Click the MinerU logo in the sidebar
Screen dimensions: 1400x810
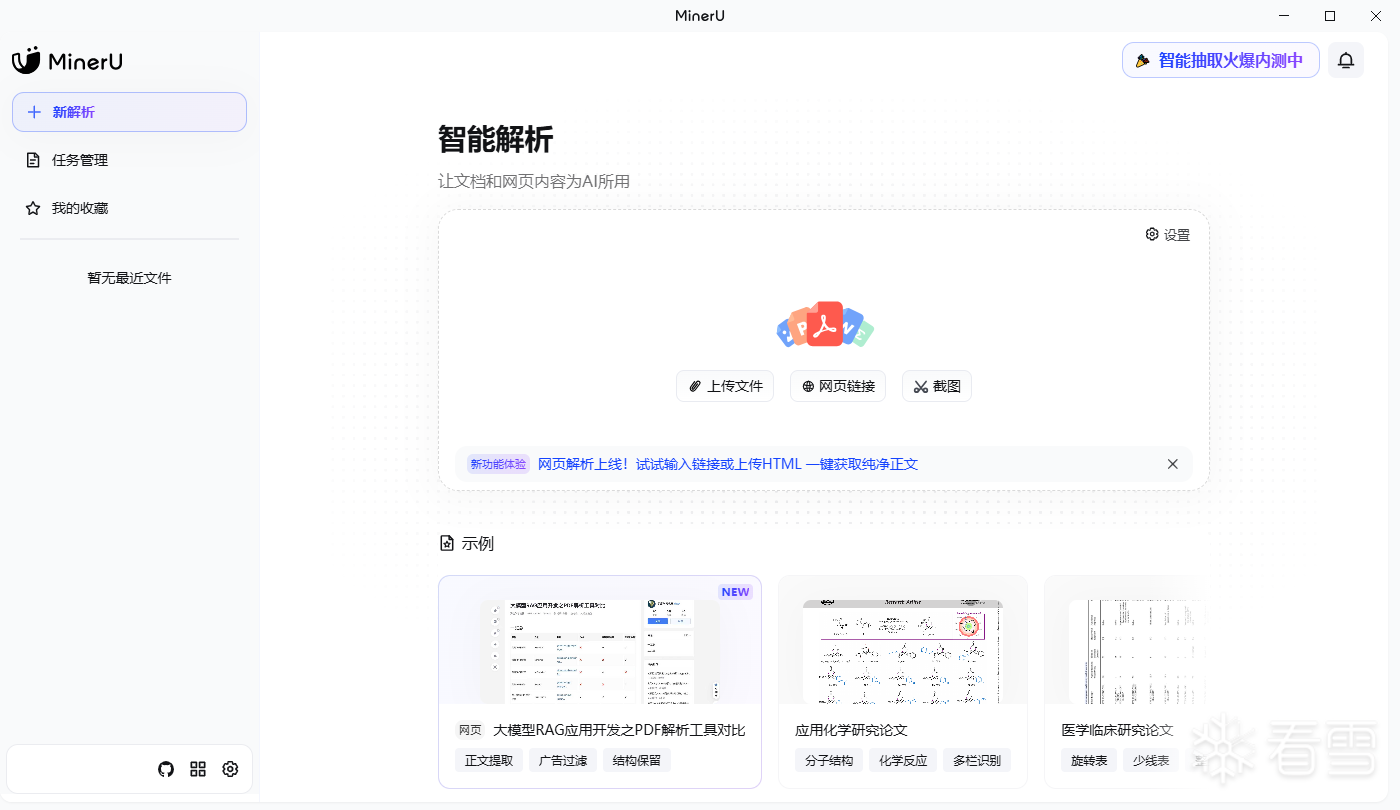67,61
